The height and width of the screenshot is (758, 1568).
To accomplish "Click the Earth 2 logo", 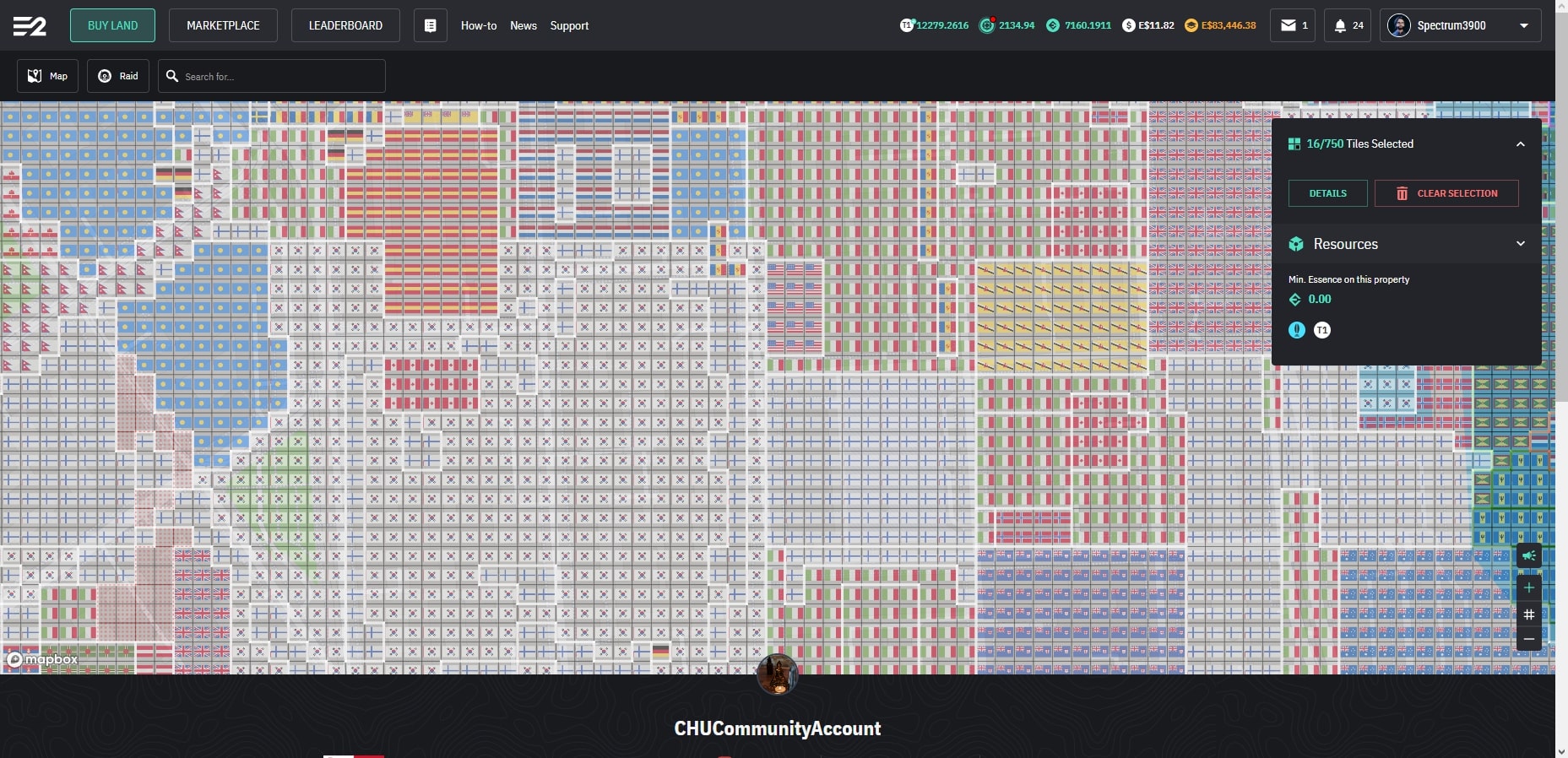I will [x=30, y=26].
